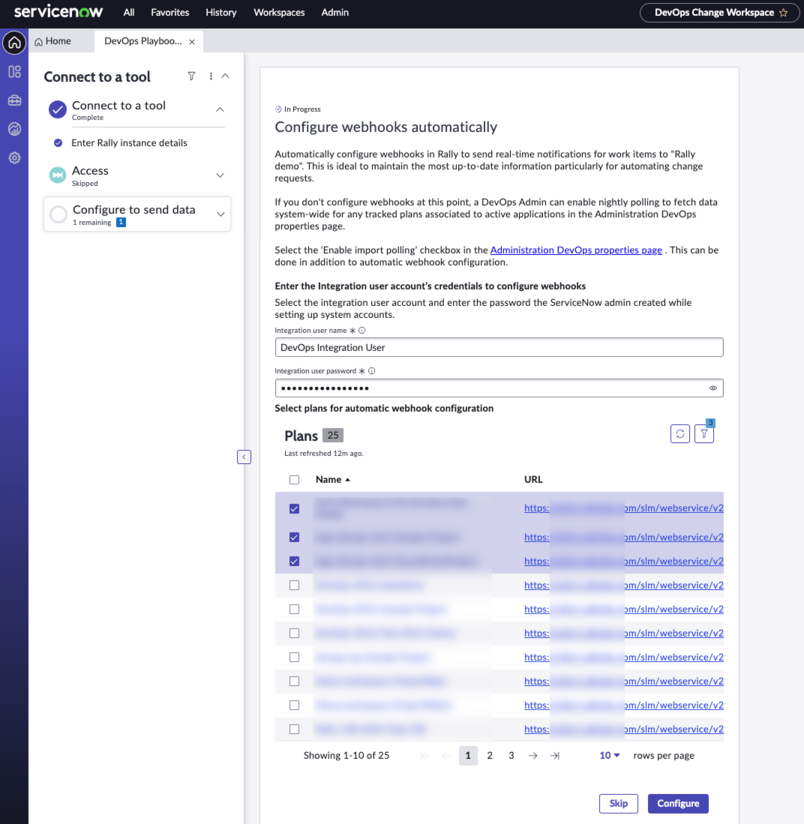Select Enter Rally instance details step
The image size is (804, 824).
coord(129,143)
